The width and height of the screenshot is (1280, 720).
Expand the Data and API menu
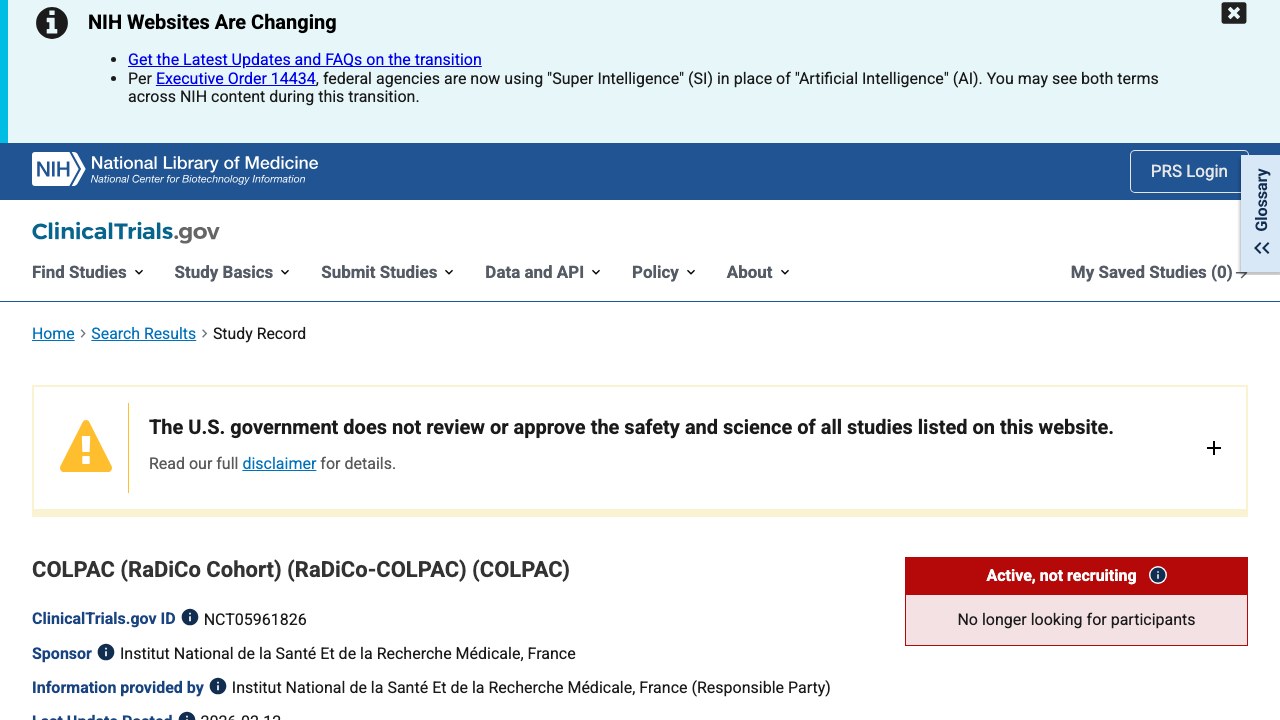click(543, 272)
